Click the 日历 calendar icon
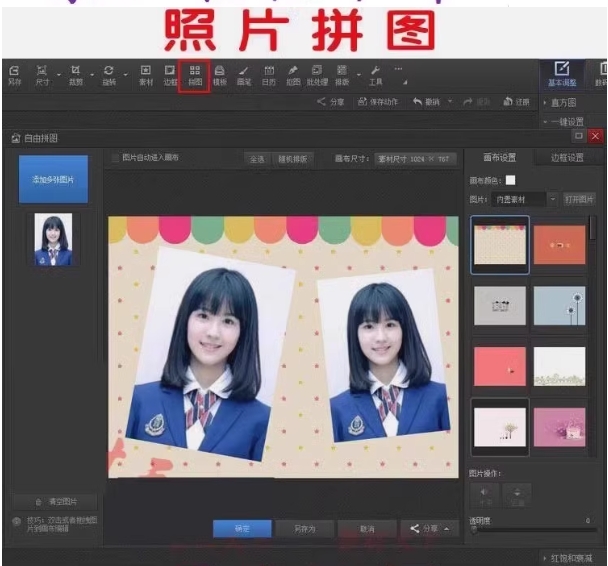 point(269,75)
